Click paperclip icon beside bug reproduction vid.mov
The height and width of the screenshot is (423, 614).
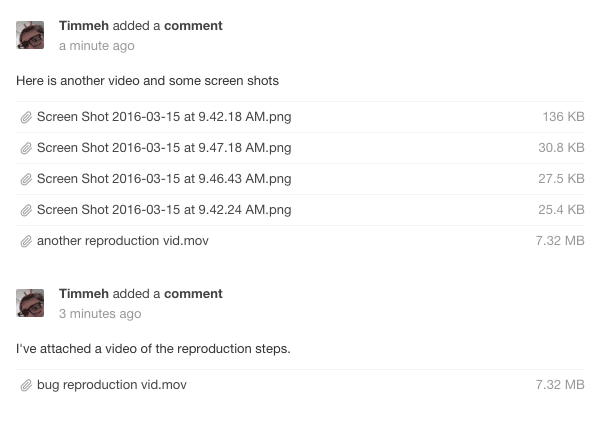coord(26,385)
